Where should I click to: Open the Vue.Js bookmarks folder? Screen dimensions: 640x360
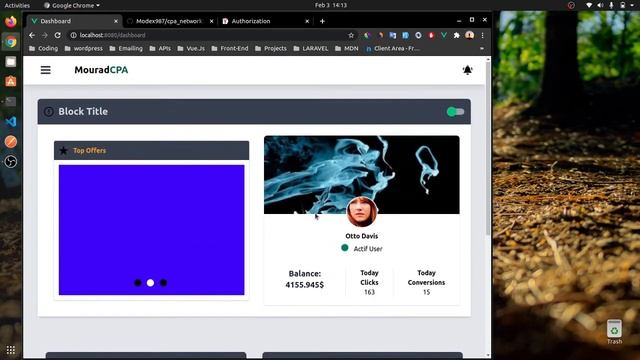point(191,49)
